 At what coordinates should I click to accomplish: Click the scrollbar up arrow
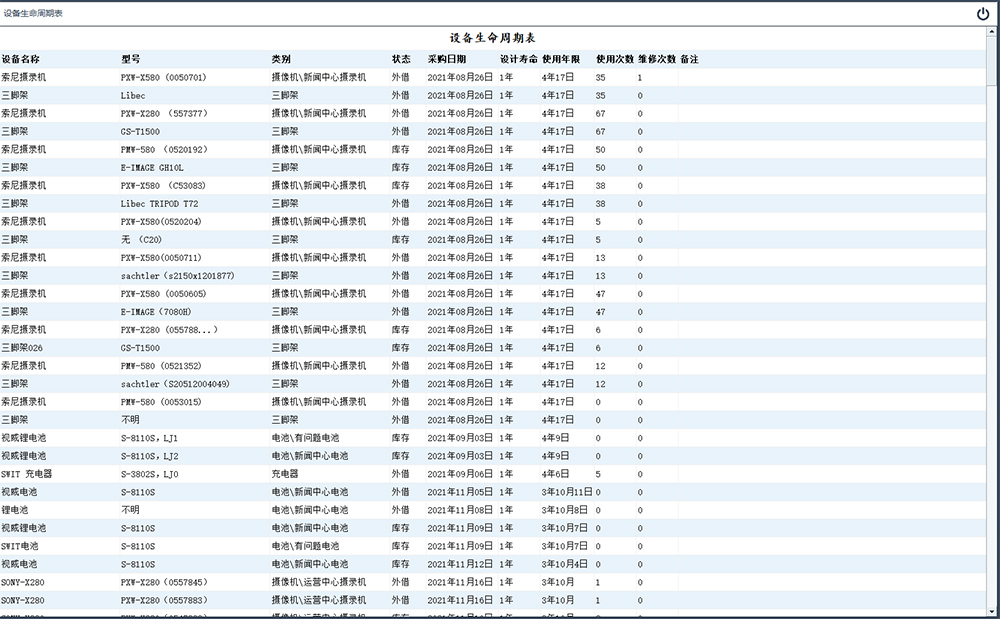point(991,33)
